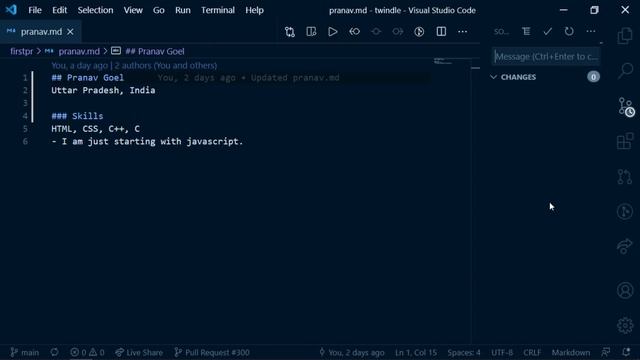Click Ln 1, Col 15 in status bar

point(416,352)
